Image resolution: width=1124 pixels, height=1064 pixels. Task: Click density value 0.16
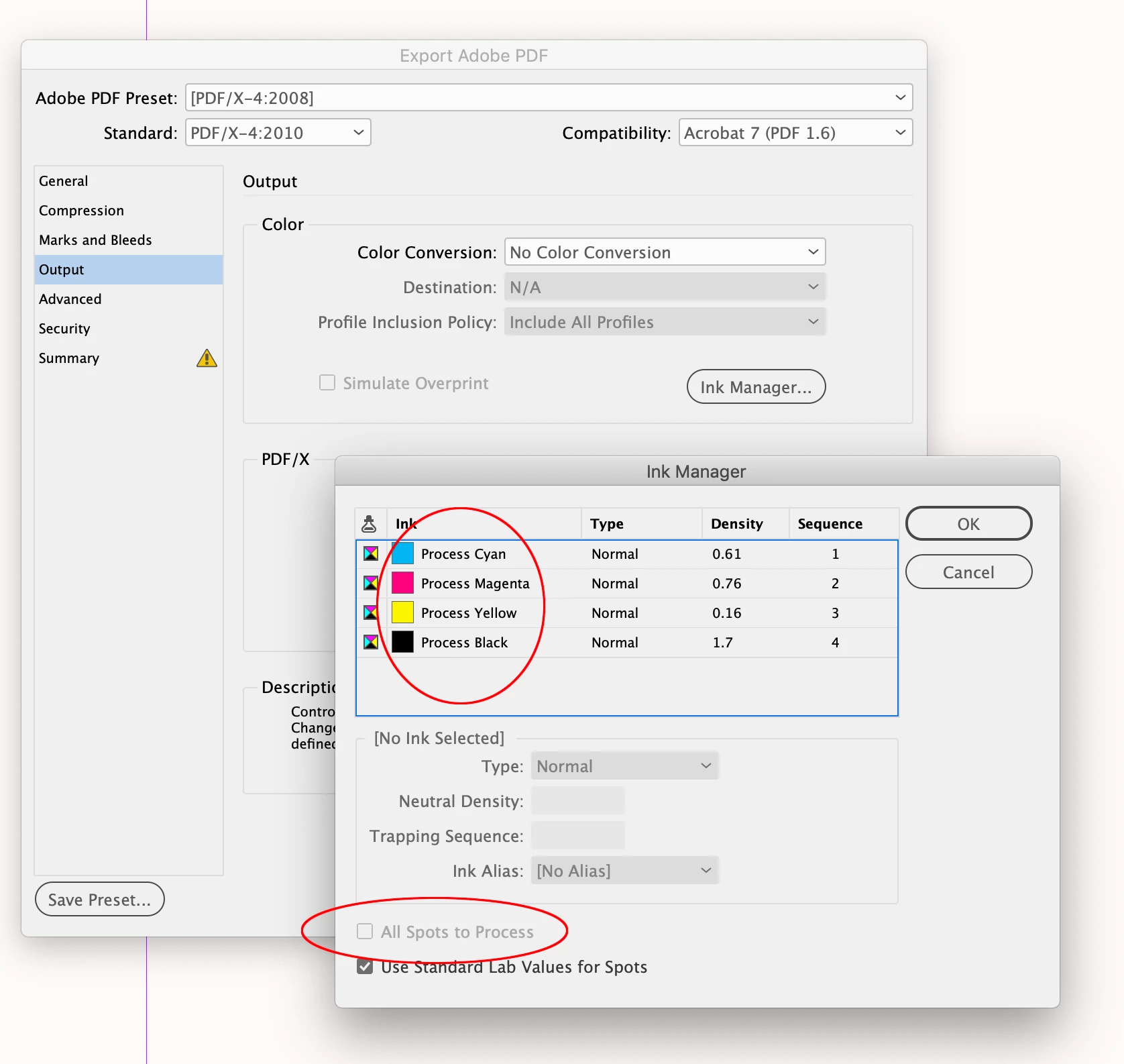tap(727, 613)
